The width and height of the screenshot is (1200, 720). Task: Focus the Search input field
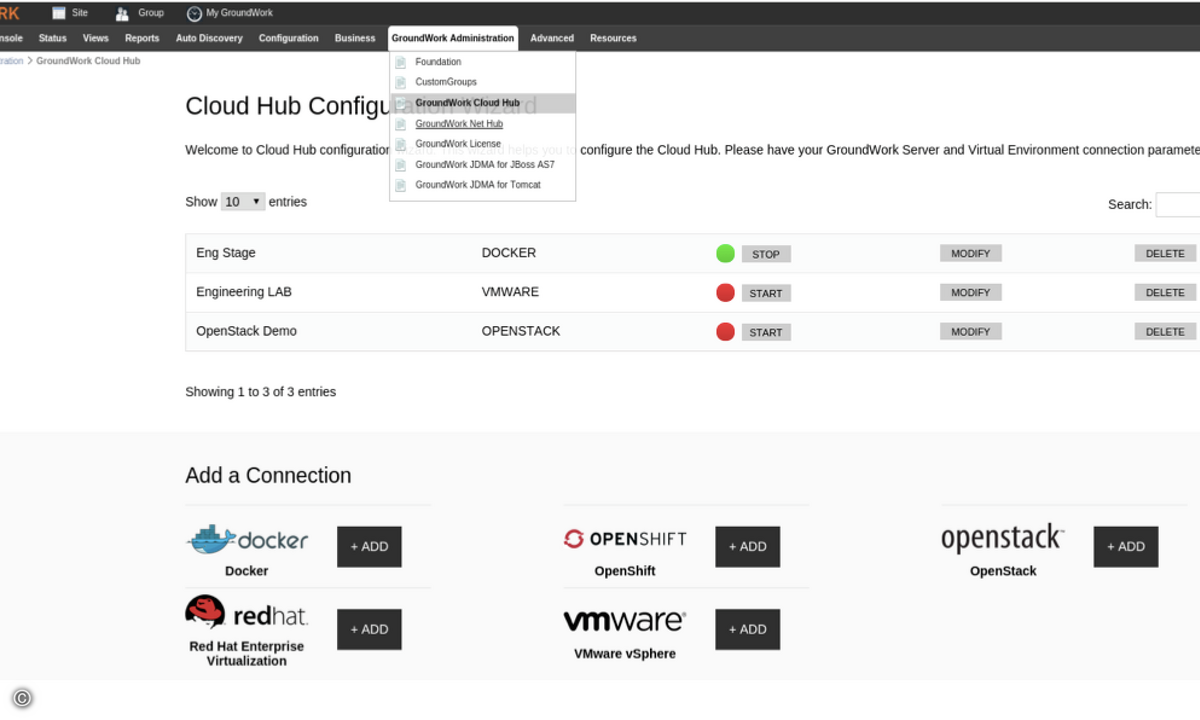pos(1178,204)
